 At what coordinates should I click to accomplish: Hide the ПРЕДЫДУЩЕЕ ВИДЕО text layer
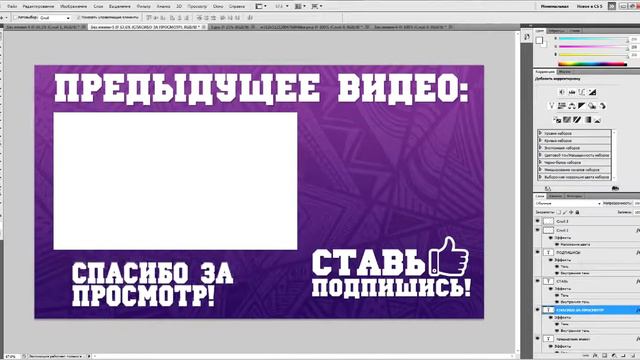coord(538,338)
